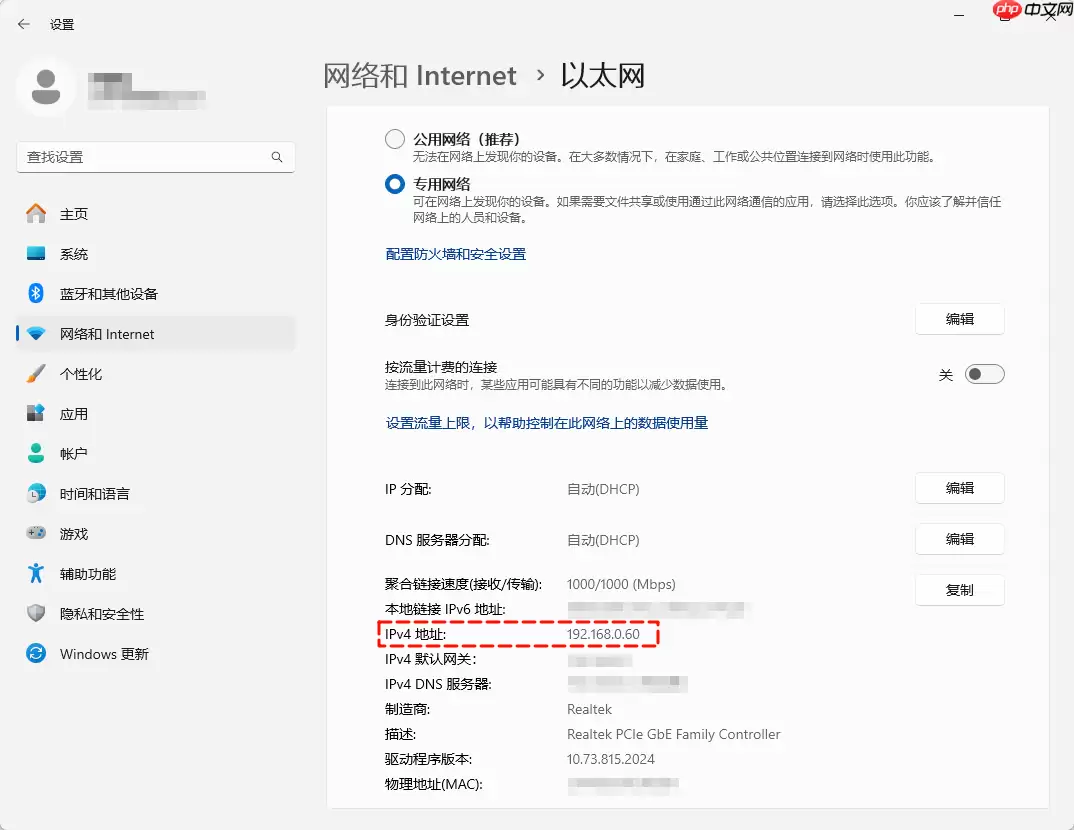1074x830 pixels.
Task: Click the 本地链接 IPv6 地址 label
Action: (445, 609)
